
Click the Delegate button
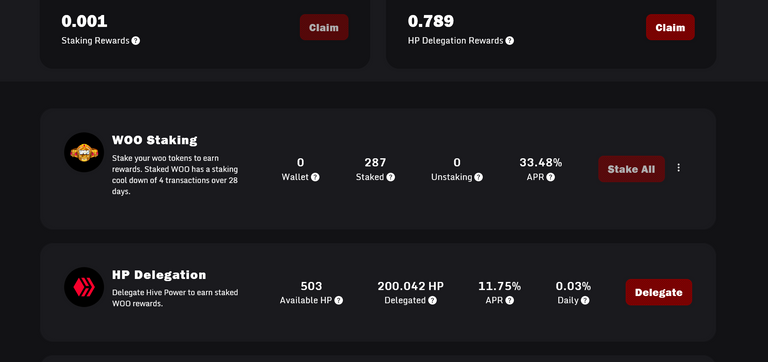(x=659, y=292)
